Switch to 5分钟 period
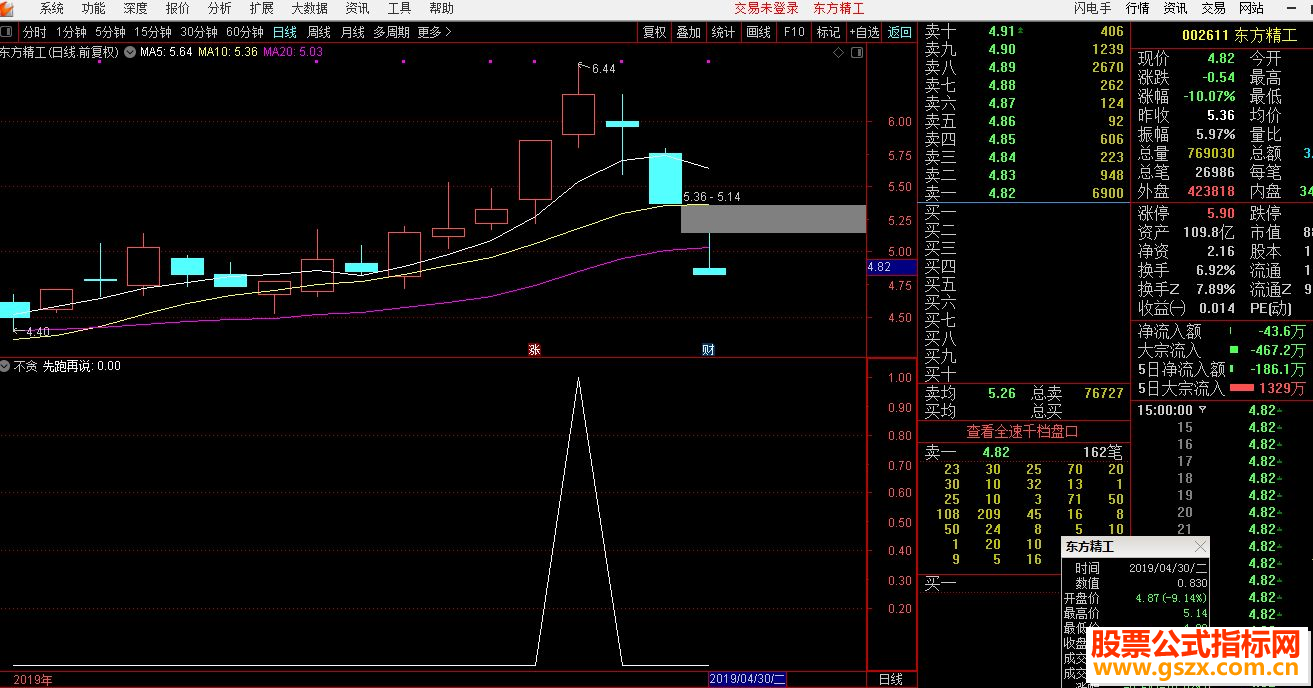Image resolution: width=1313 pixels, height=688 pixels. point(110,32)
